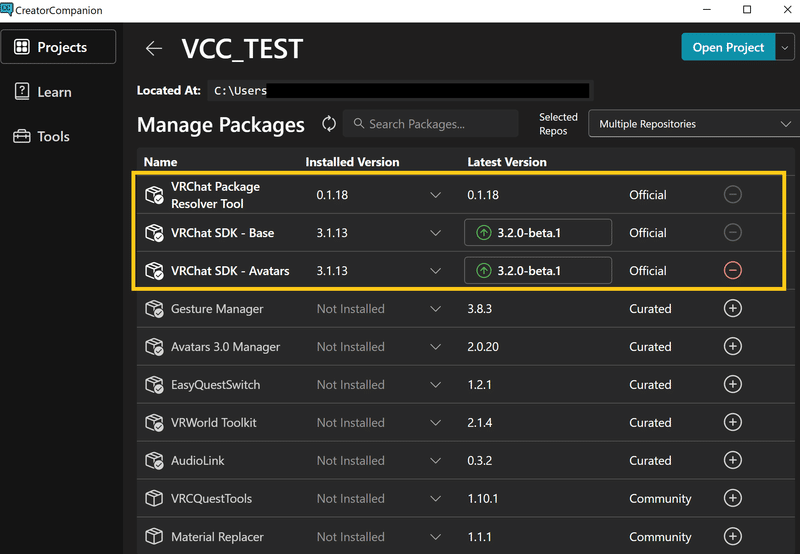Add the VRWorld Toolkit package
Image resolution: width=800 pixels, height=554 pixels.
pyautogui.click(x=733, y=422)
